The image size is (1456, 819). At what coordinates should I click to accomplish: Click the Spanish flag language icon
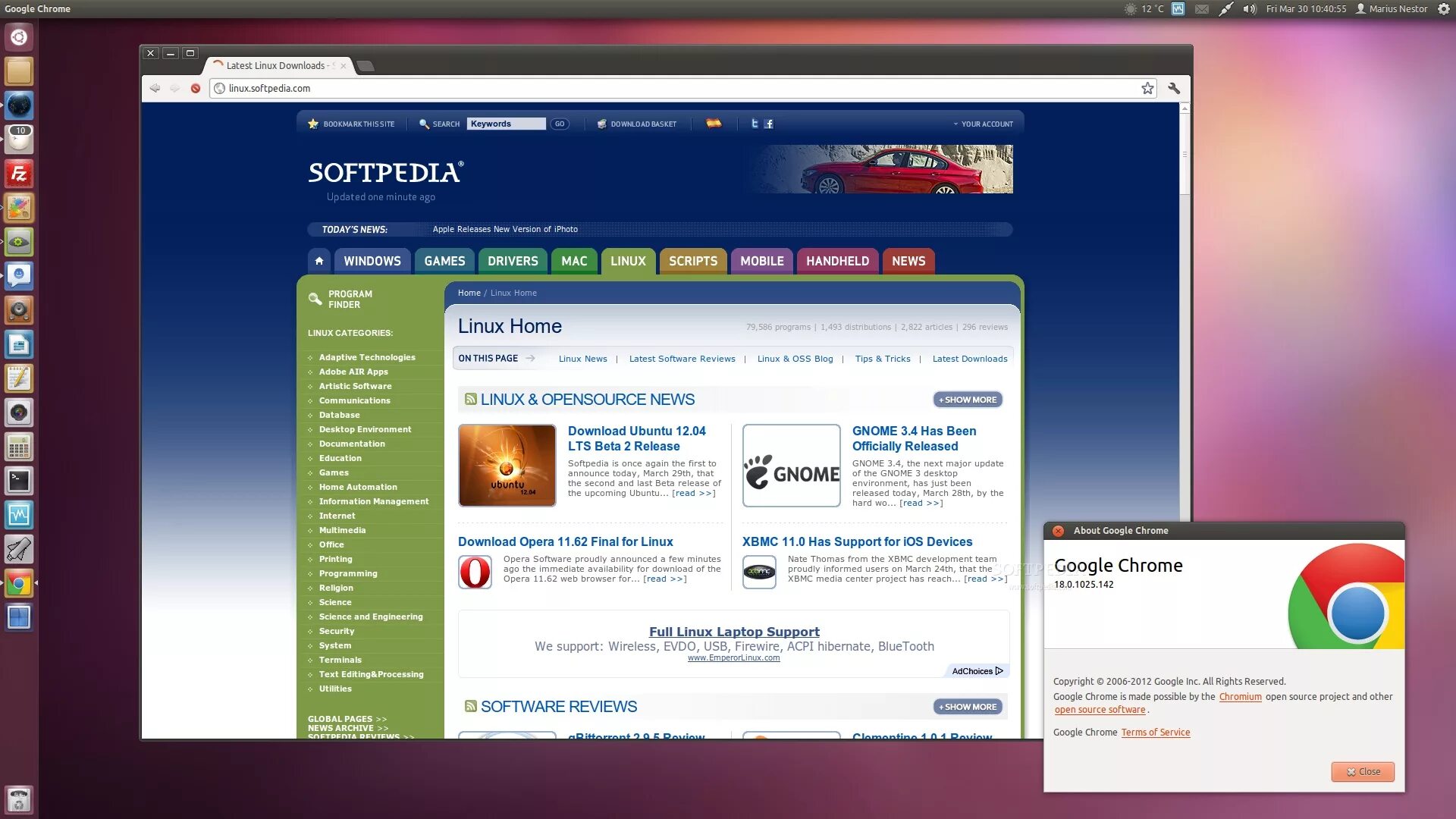(714, 124)
